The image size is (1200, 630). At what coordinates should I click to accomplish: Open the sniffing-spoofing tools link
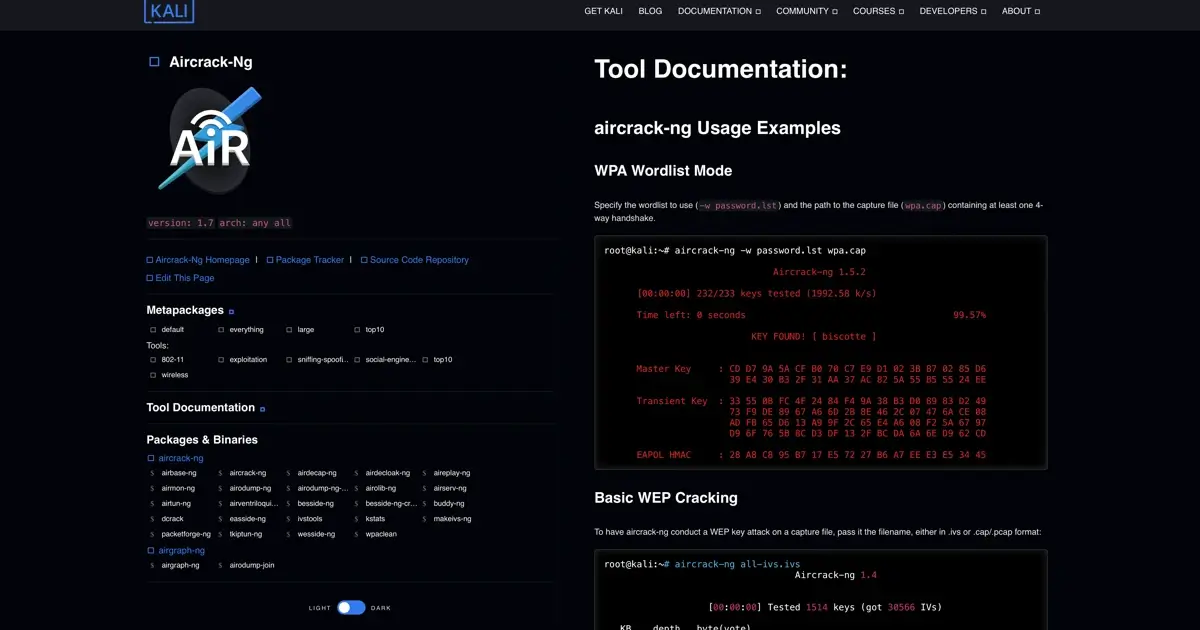tap(323, 359)
